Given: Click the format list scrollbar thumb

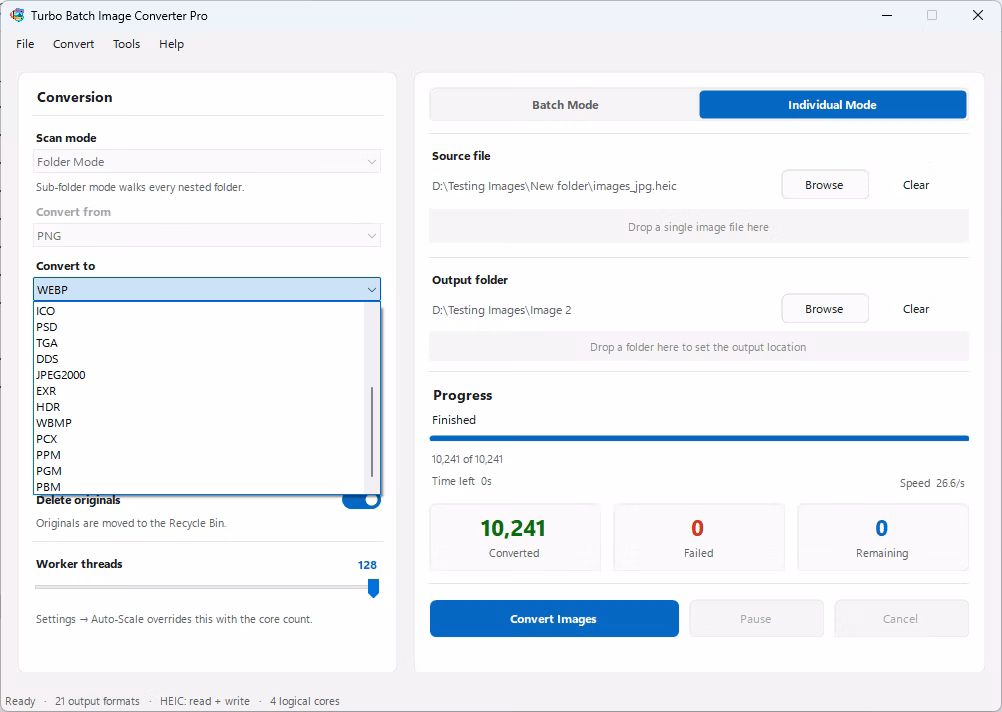Looking at the screenshot, I should tap(372, 431).
